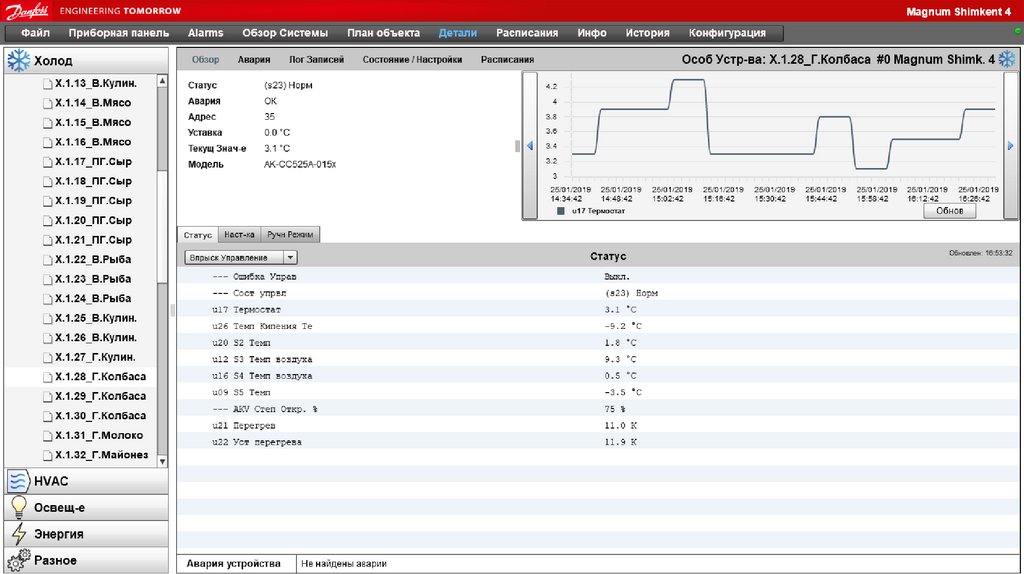
Task: Click the snowflake icon beside Холод
Action: pos(18,61)
